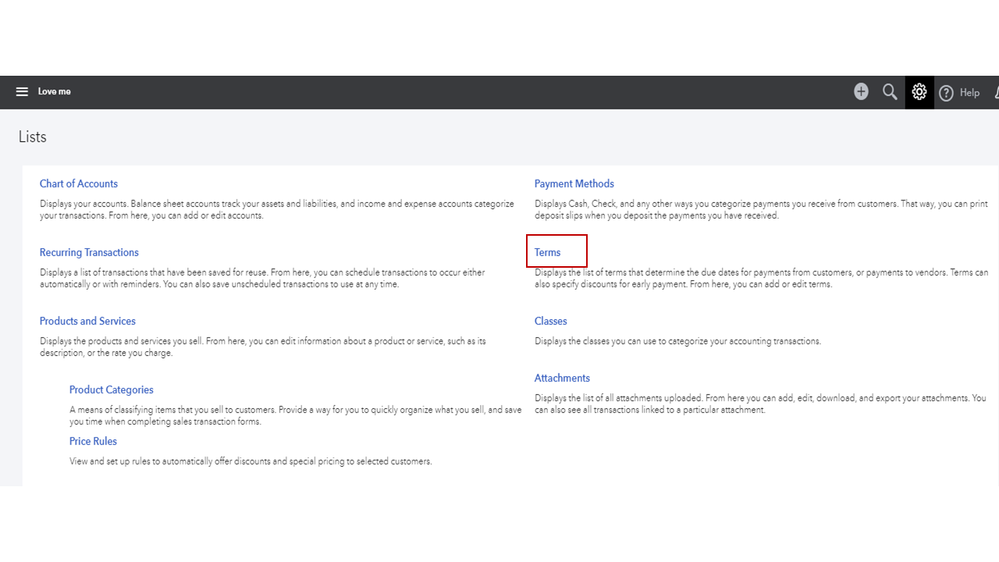Click the plus Create new icon
Viewport: 999px width, 562px height.
pyautogui.click(x=861, y=92)
